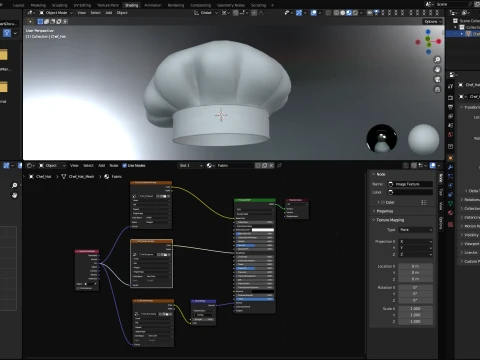Click the Chef_Hat breadcrumb in node editor

[44, 176]
